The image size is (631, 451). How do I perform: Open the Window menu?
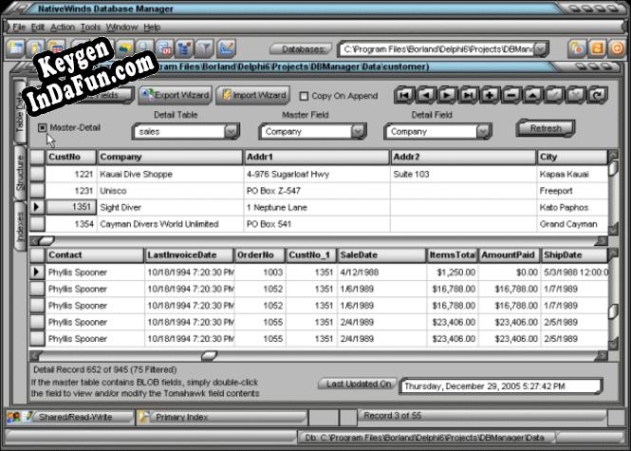coord(122,27)
